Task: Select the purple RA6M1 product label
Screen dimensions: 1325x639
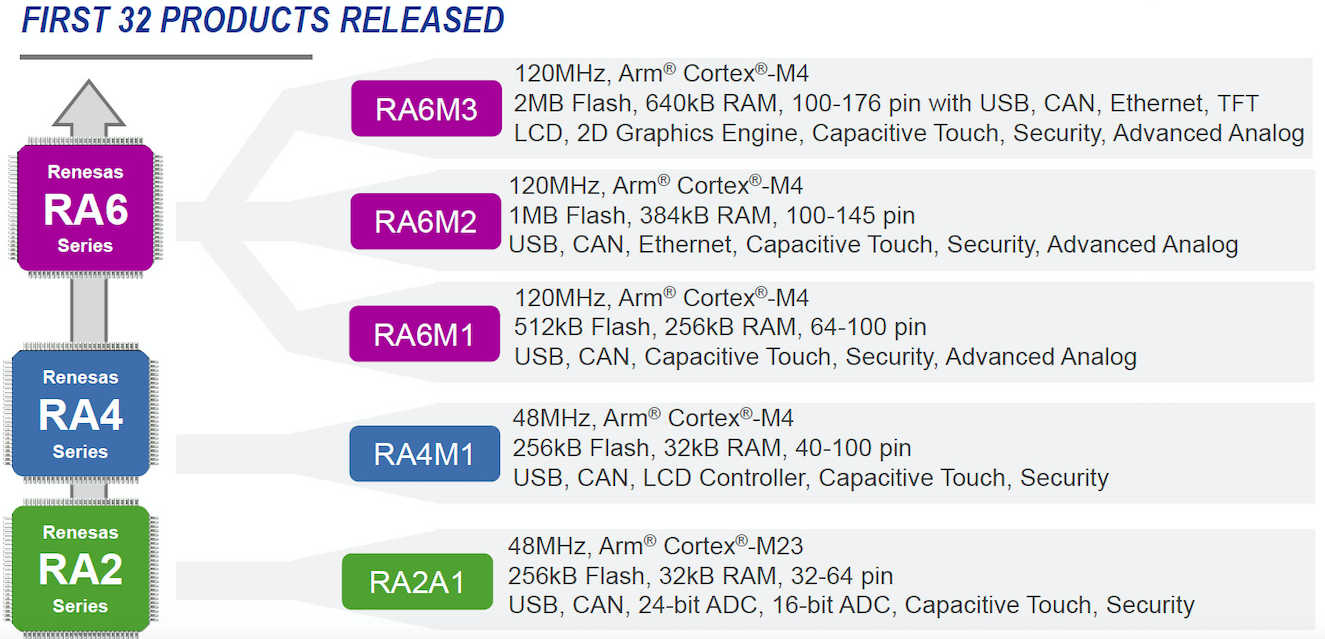Action: [424, 334]
